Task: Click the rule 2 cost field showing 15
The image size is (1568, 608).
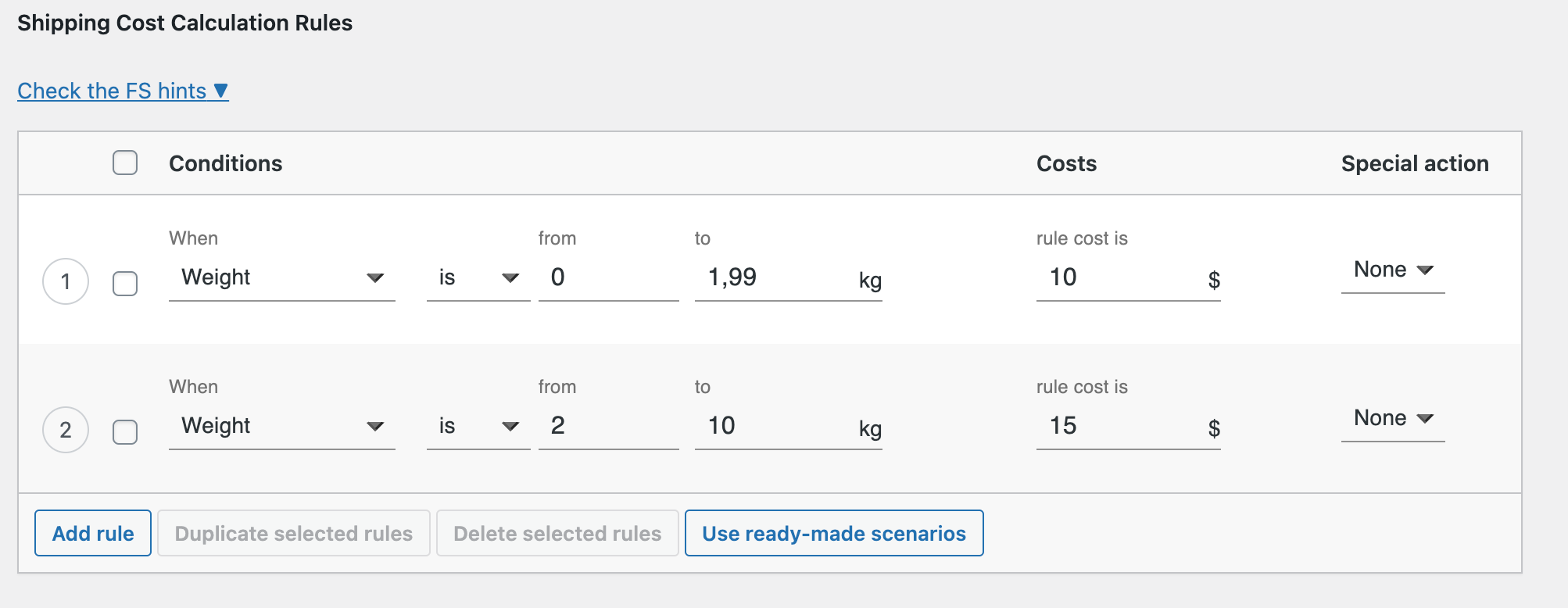Action: point(1118,427)
